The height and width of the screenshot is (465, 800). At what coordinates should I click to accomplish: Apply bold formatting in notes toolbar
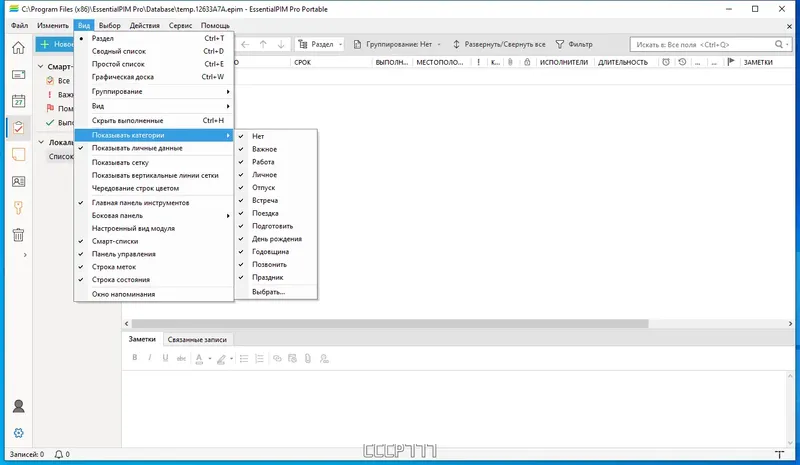pyautogui.click(x=135, y=358)
